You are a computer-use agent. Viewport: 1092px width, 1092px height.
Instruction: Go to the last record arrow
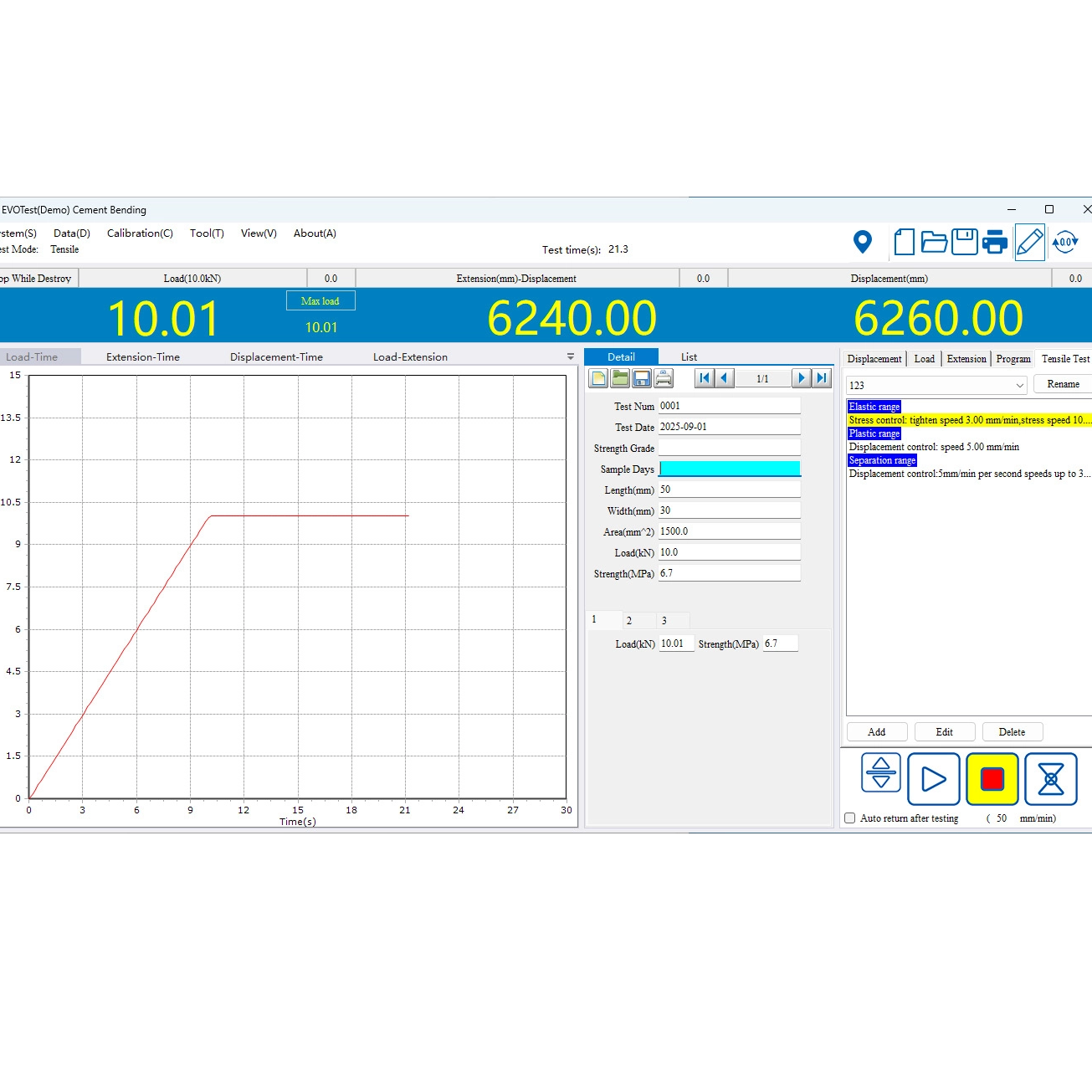tap(822, 378)
